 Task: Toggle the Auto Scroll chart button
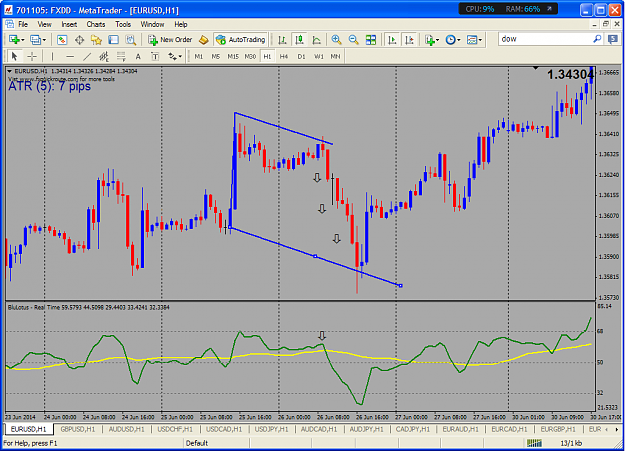point(392,39)
